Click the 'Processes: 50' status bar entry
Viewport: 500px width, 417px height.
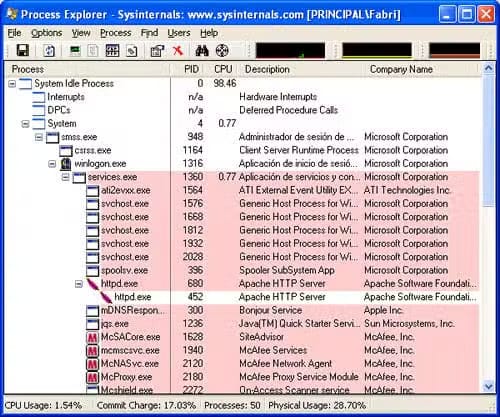coord(232,405)
